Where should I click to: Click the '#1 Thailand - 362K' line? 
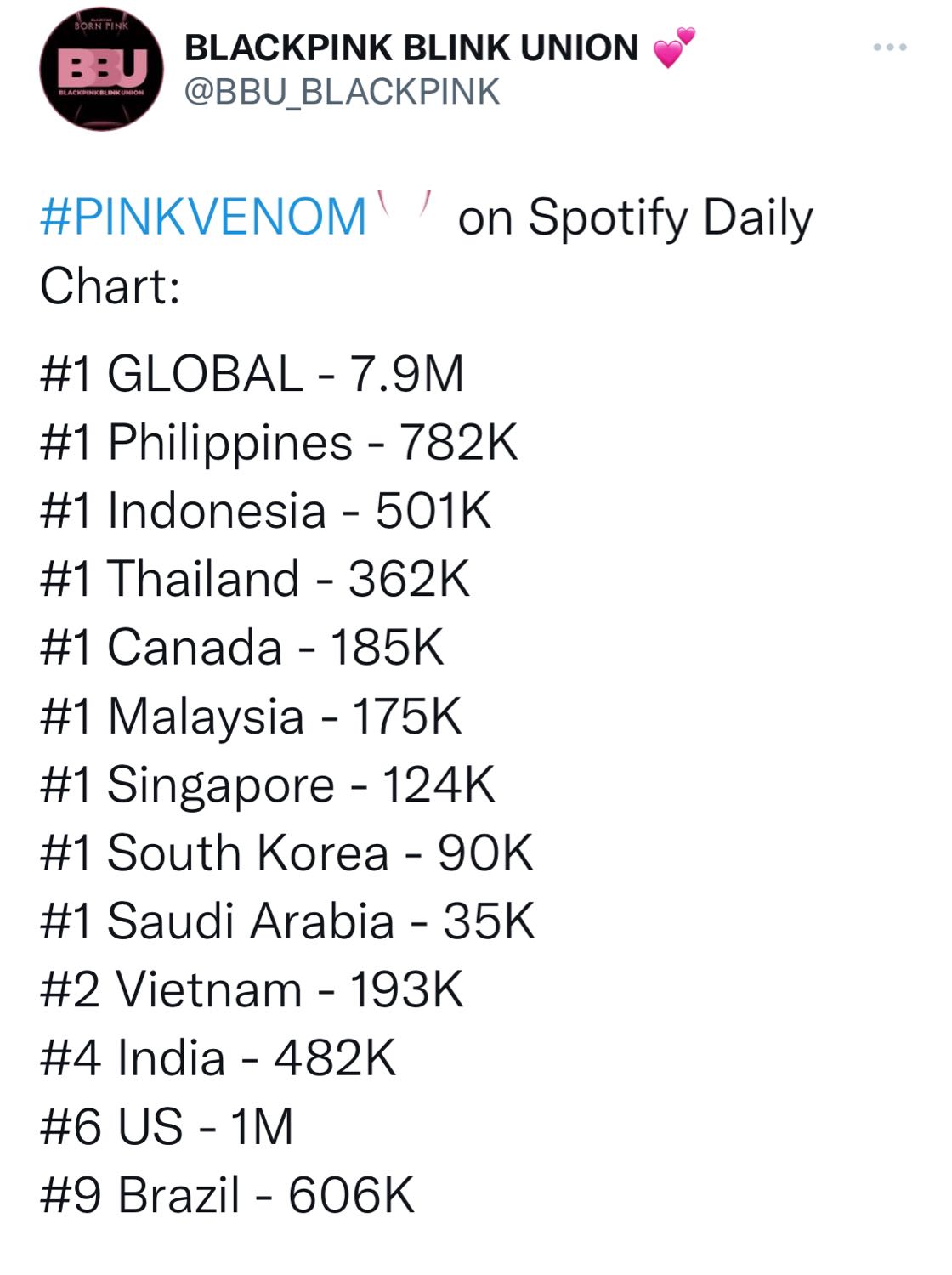[x=254, y=579]
